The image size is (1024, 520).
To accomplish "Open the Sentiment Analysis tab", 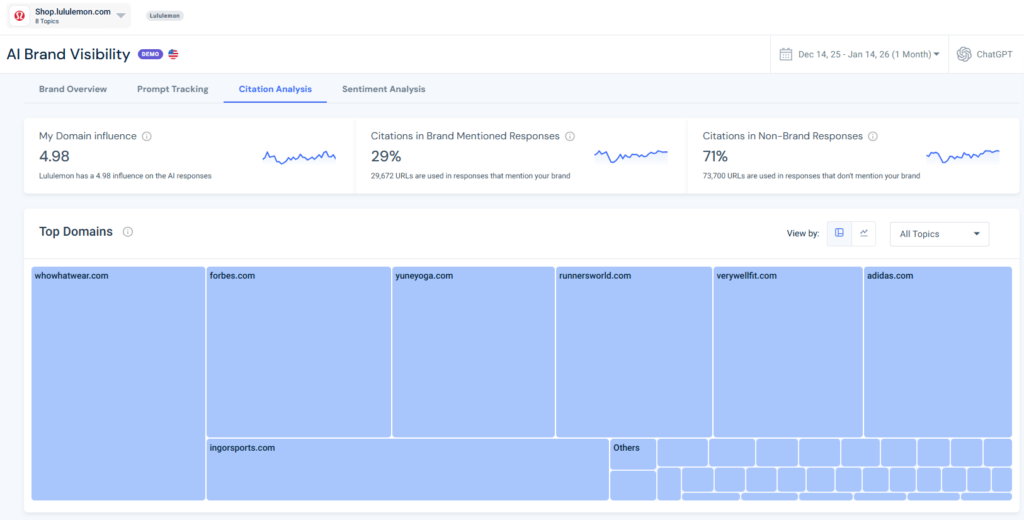I will point(383,89).
